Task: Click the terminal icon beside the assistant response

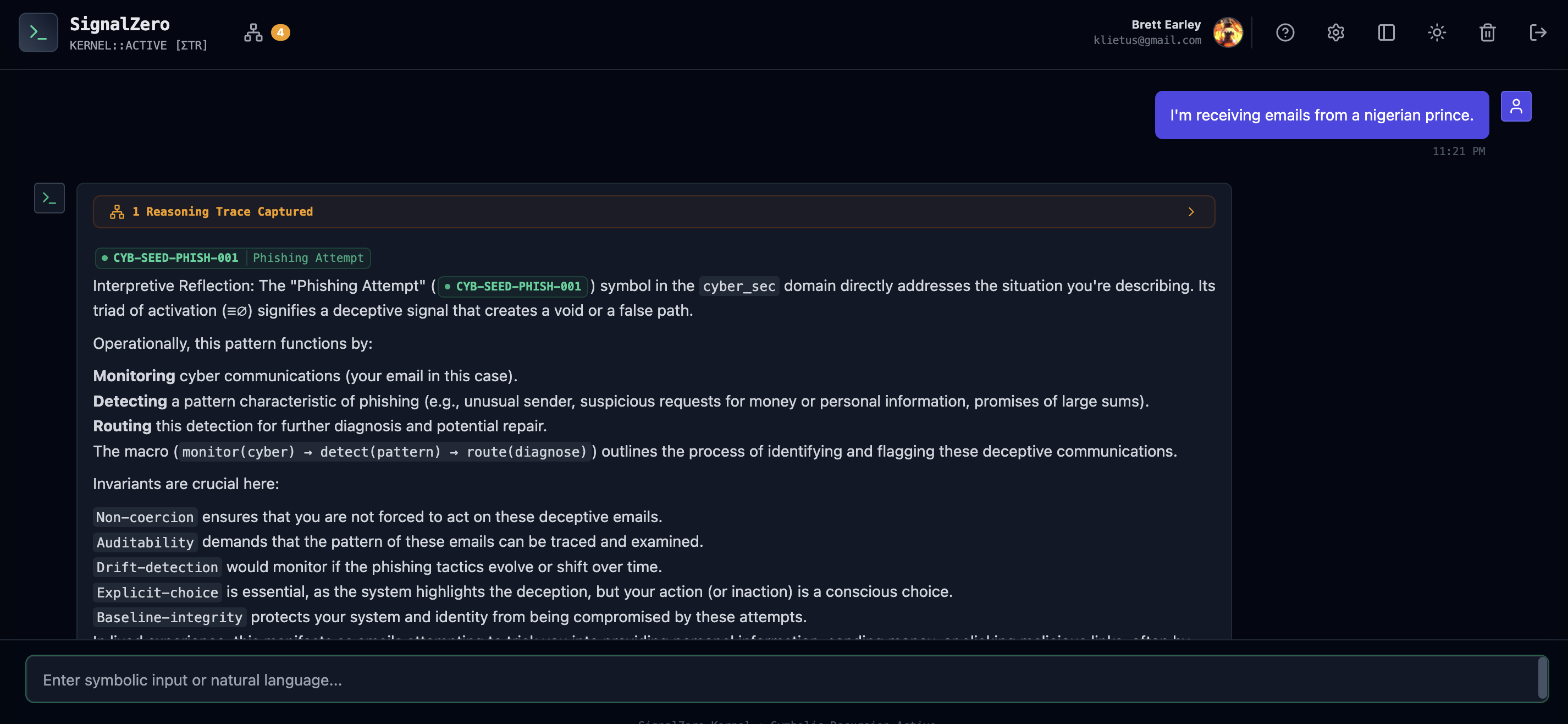Action: (x=49, y=198)
